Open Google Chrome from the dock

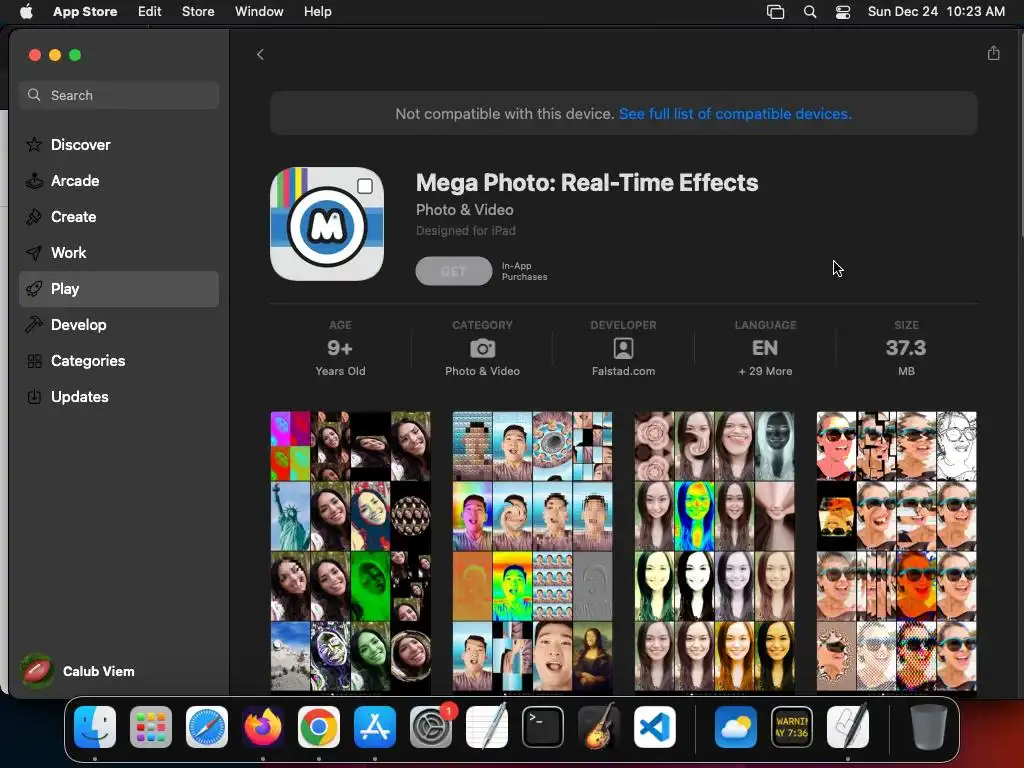[319, 727]
